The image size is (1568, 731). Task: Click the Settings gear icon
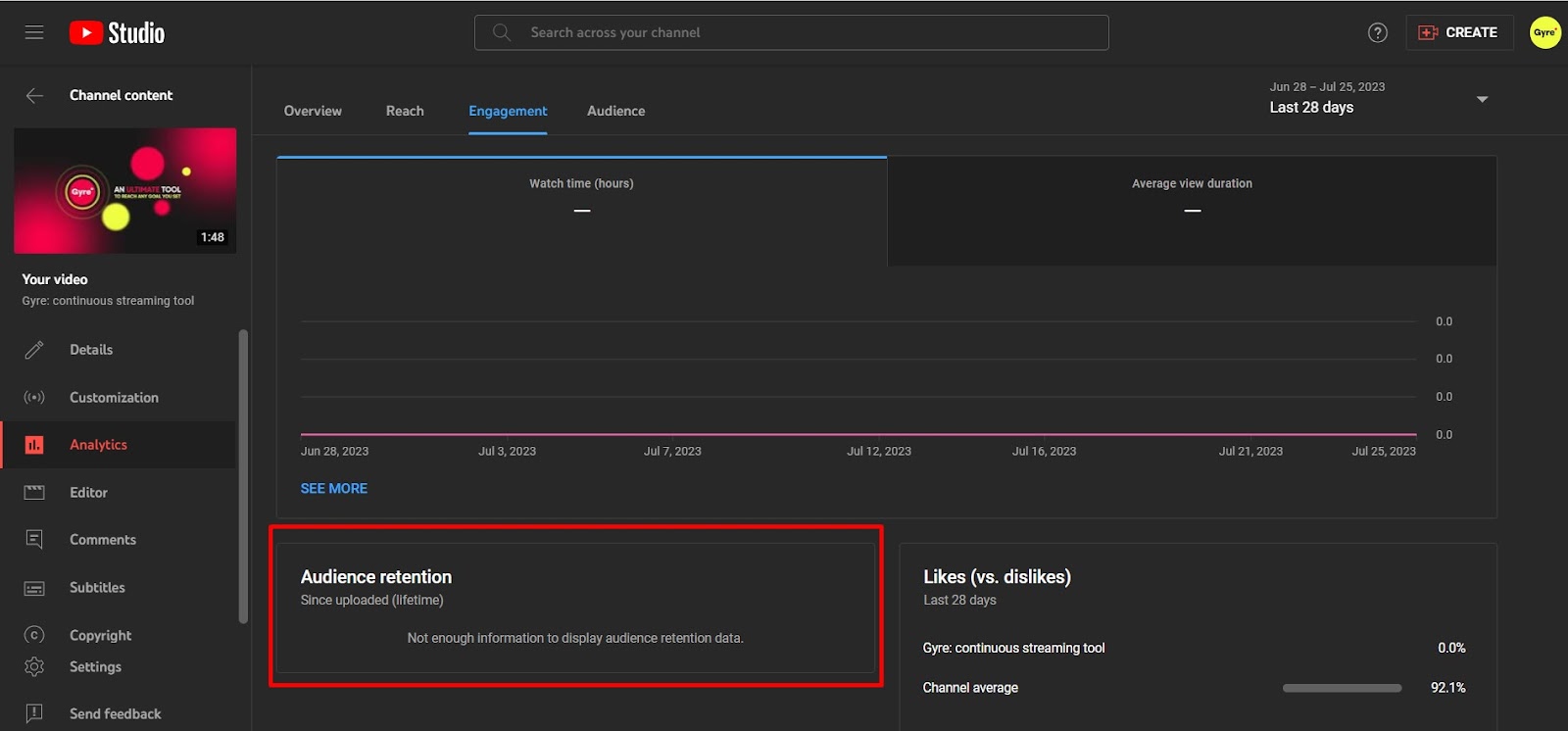(x=34, y=666)
